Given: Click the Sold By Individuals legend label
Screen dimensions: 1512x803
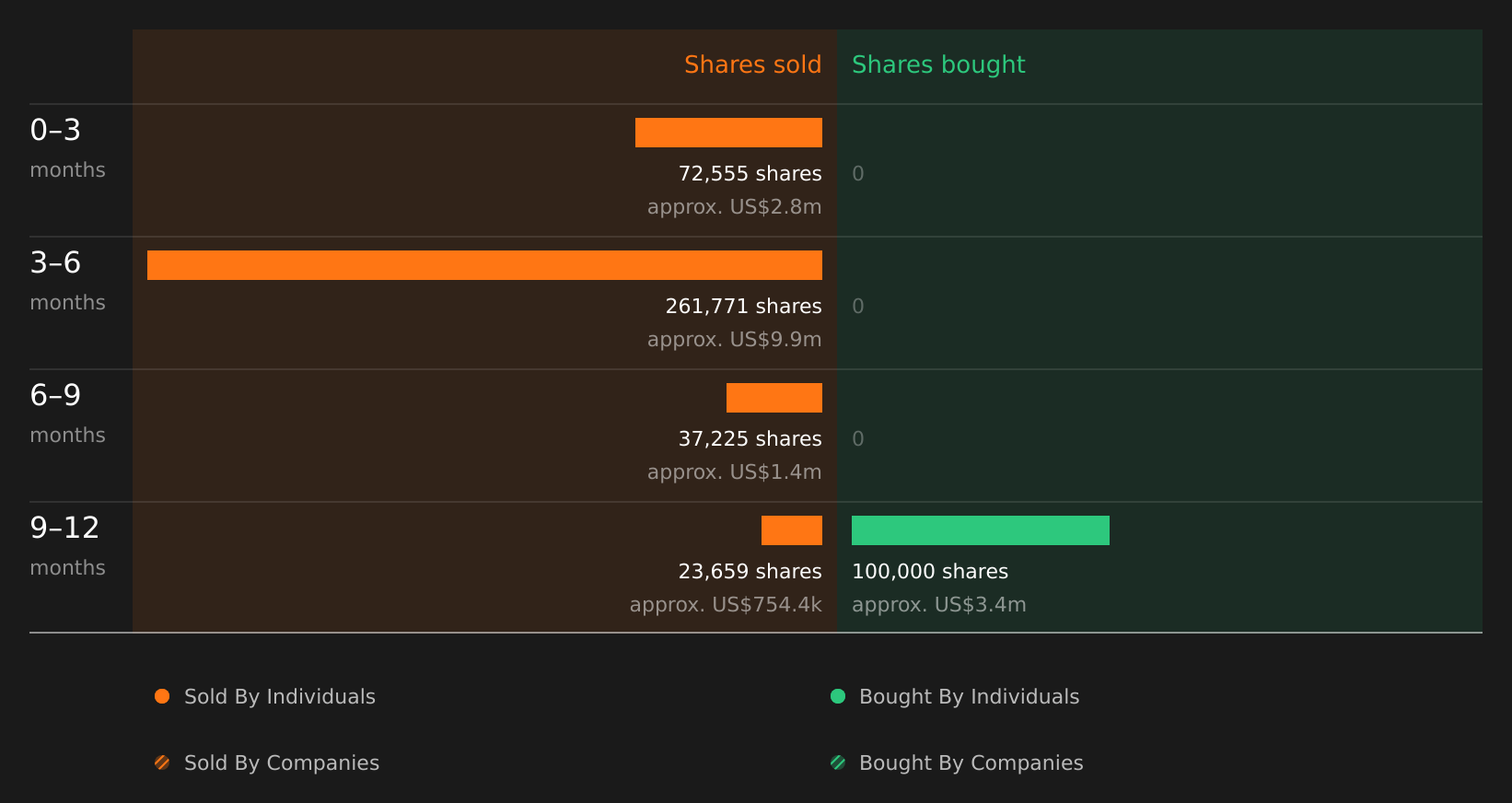Looking at the screenshot, I should coord(280,696).
